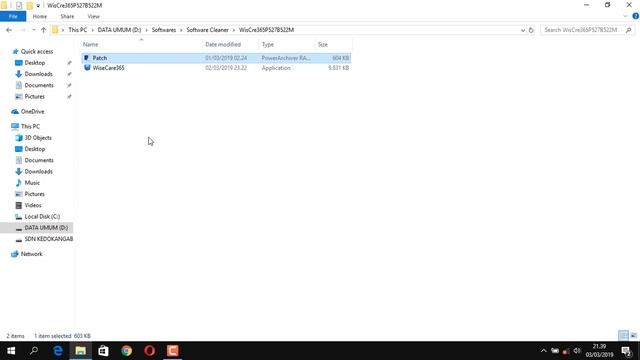640x360 pixels.
Task: Refresh the current folder
Action: point(531,30)
